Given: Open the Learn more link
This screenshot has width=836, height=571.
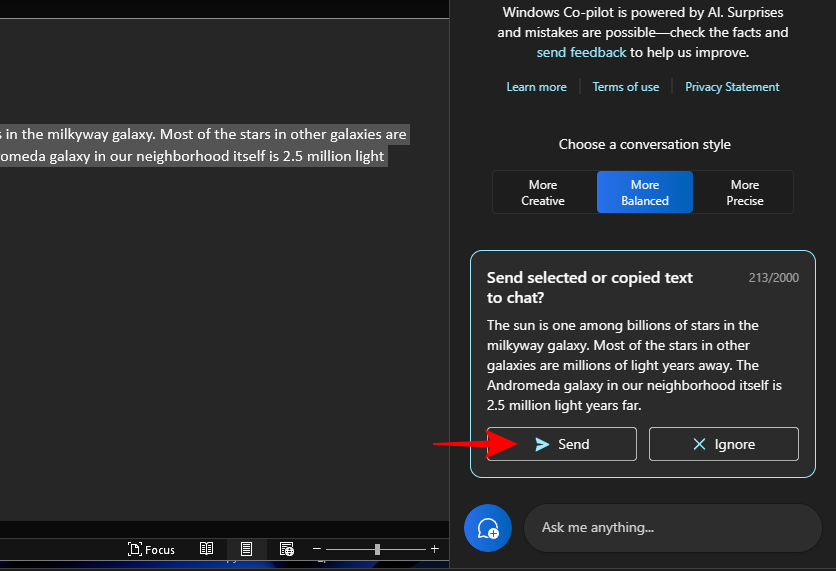Looking at the screenshot, I should tap(536, 87).
